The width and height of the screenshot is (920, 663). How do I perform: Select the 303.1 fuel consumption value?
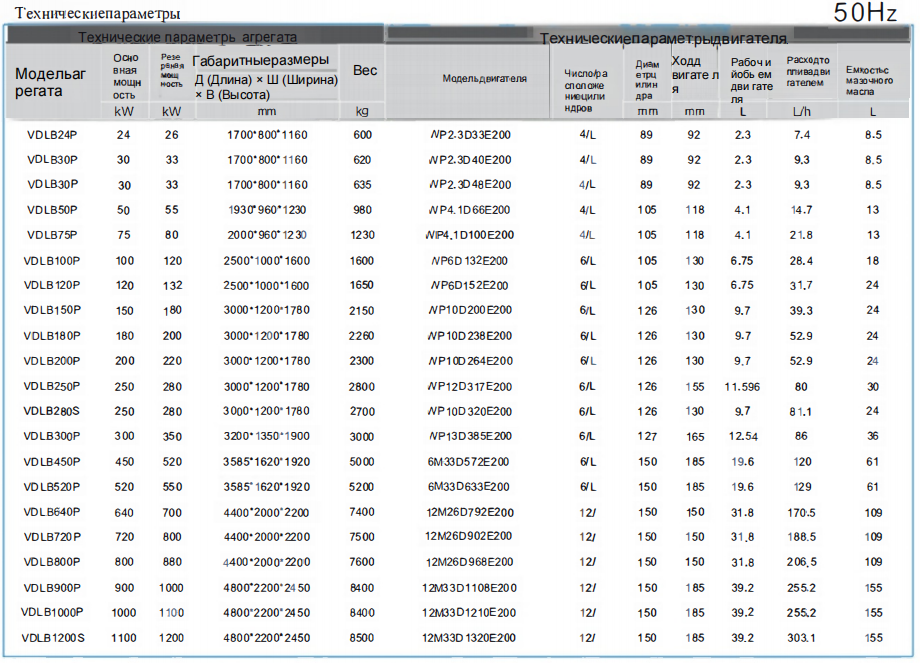(x=801, y=638)
